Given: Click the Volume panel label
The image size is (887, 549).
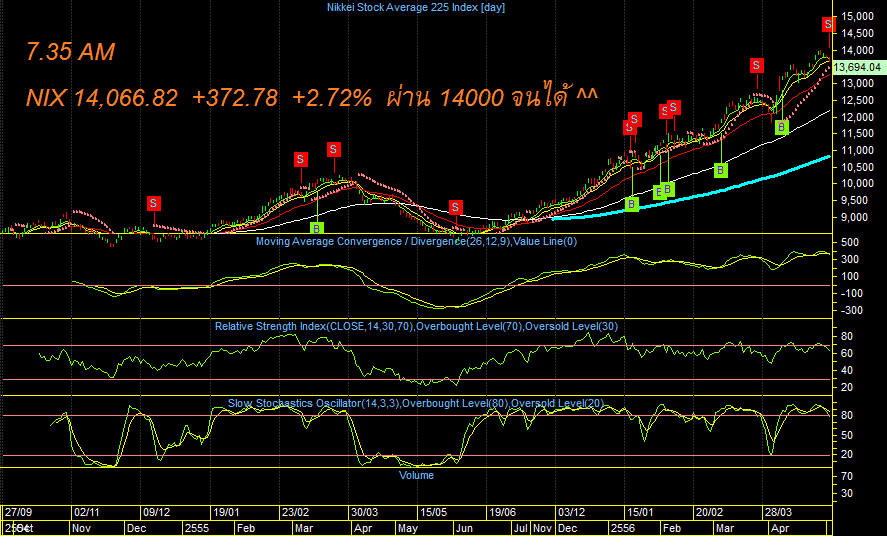Looking at the screenshot, I should pyautogui.click(x=416, y=475).
